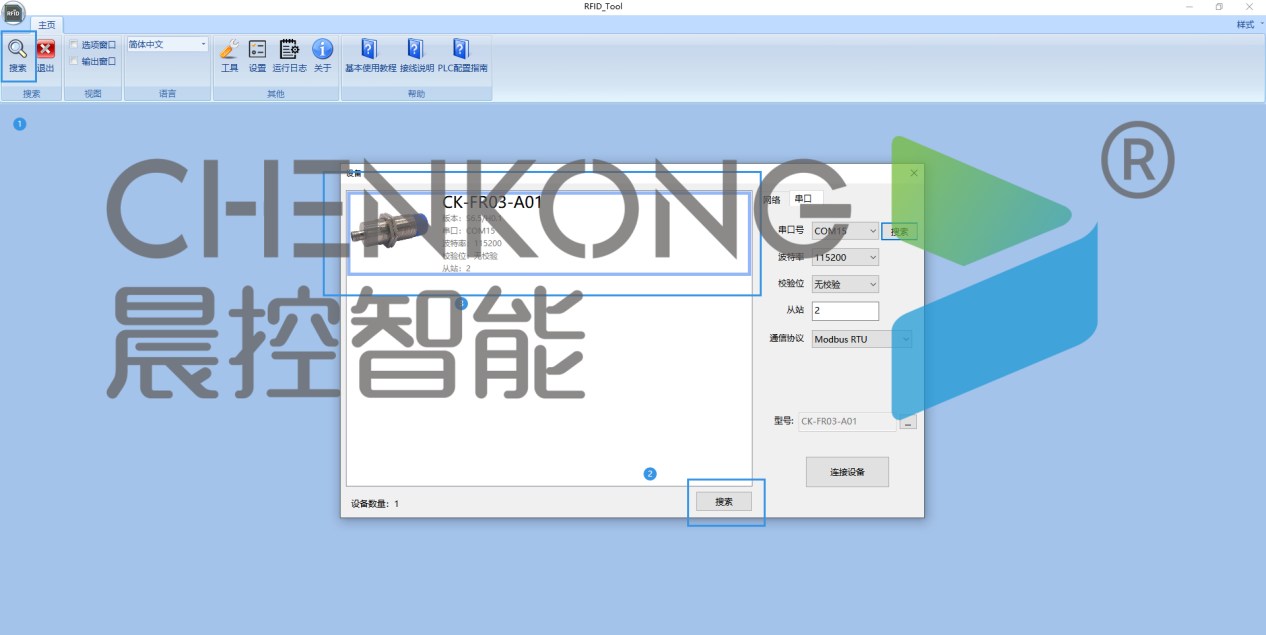Expand the 串口号 COM15 dropdown

click(x=845, y=231)
